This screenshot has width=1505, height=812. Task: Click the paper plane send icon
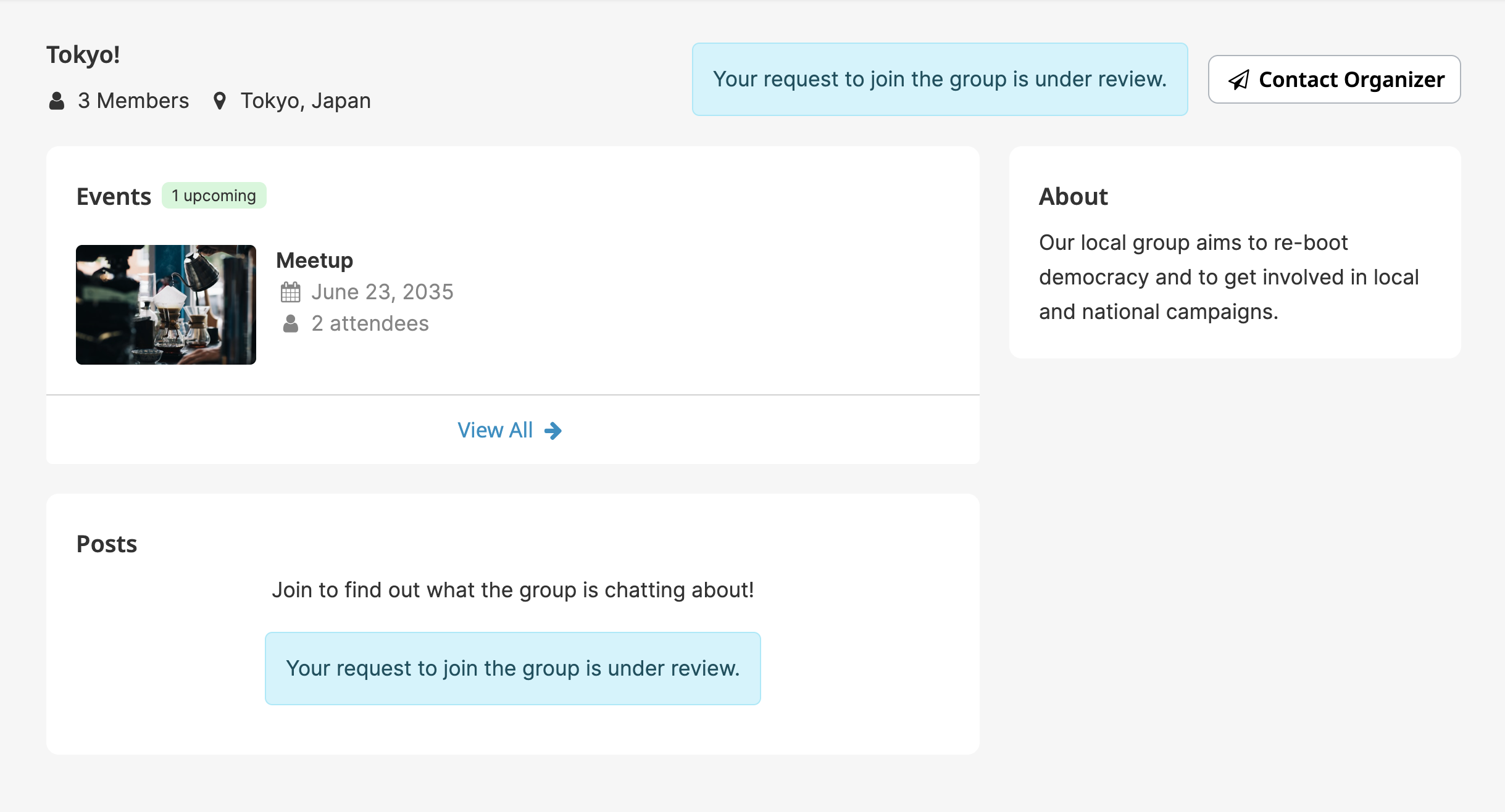tap(1238, 80)
